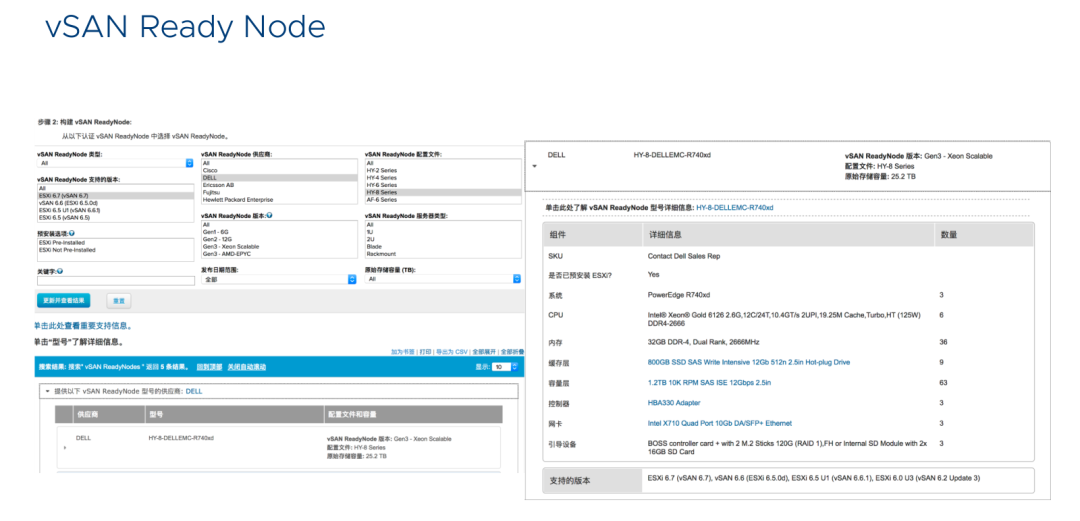This screenshot has width=1080, height=521.
Task: Open the 800GB SSD SAS Write Intensive link
Action: tap(750, 362)
